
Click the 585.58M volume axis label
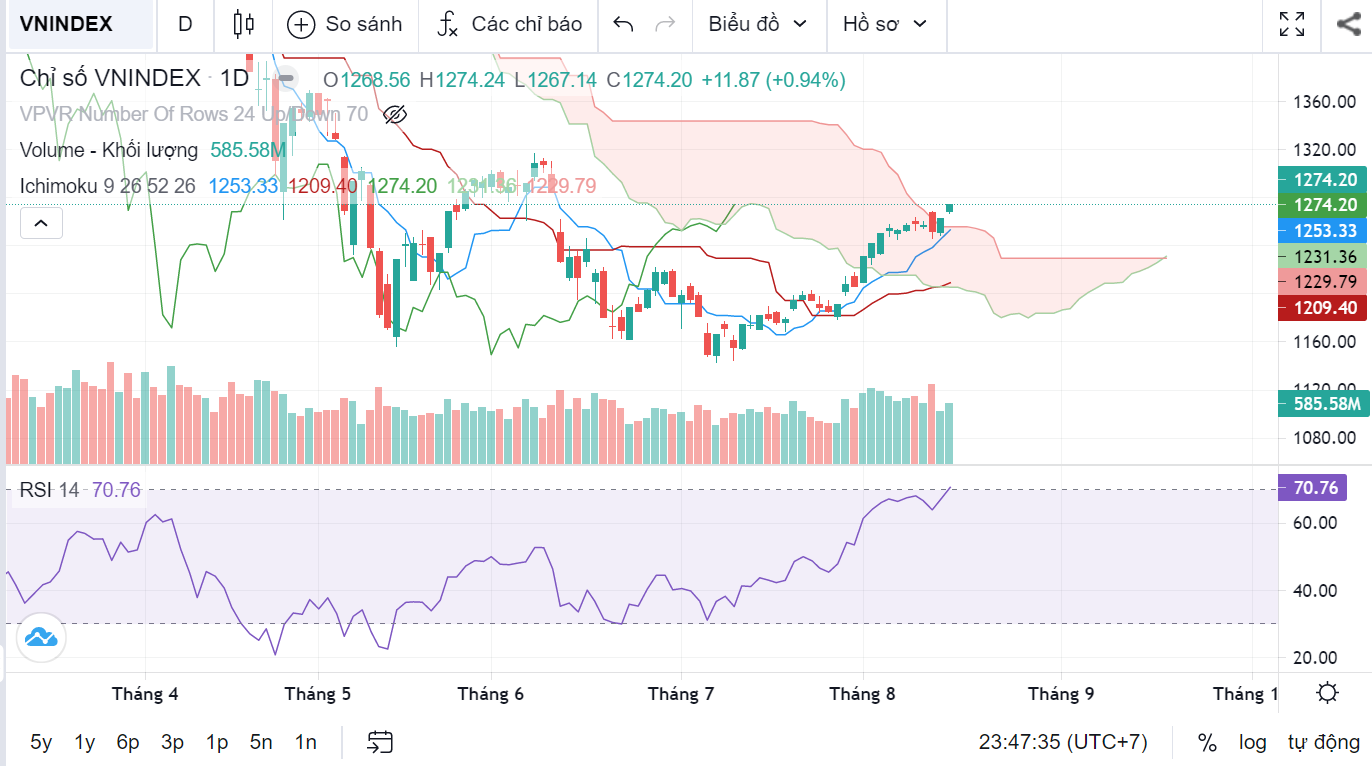pyautogui.click(x=1325, y=405)
